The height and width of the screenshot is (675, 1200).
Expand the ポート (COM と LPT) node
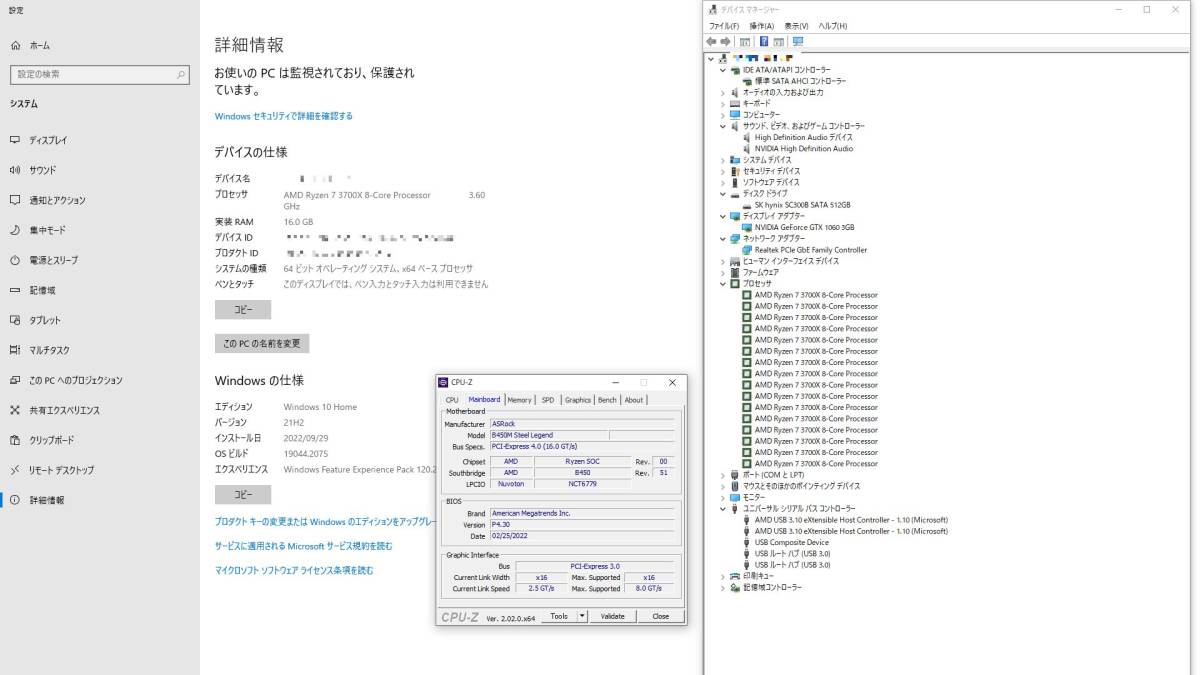point(723,475)
